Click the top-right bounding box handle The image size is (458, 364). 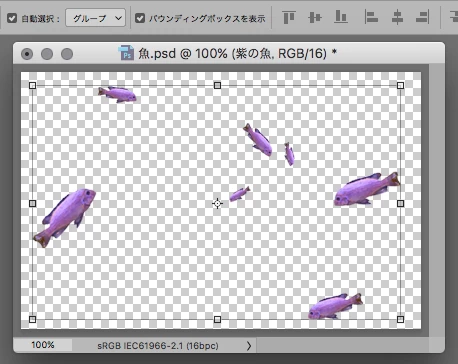tap(401, 86)
